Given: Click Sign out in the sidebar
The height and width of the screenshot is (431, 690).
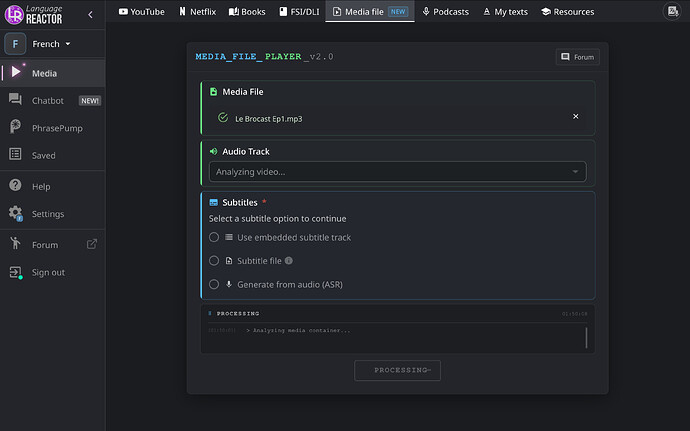Looking at the screenshot, I should coord(47,272).
